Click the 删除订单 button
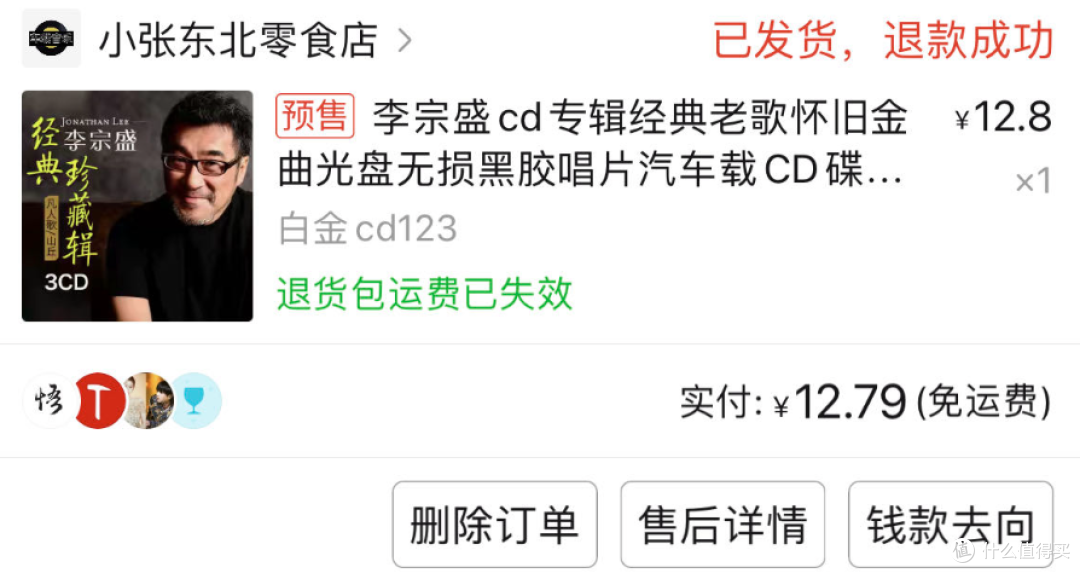 pos(495,525)
